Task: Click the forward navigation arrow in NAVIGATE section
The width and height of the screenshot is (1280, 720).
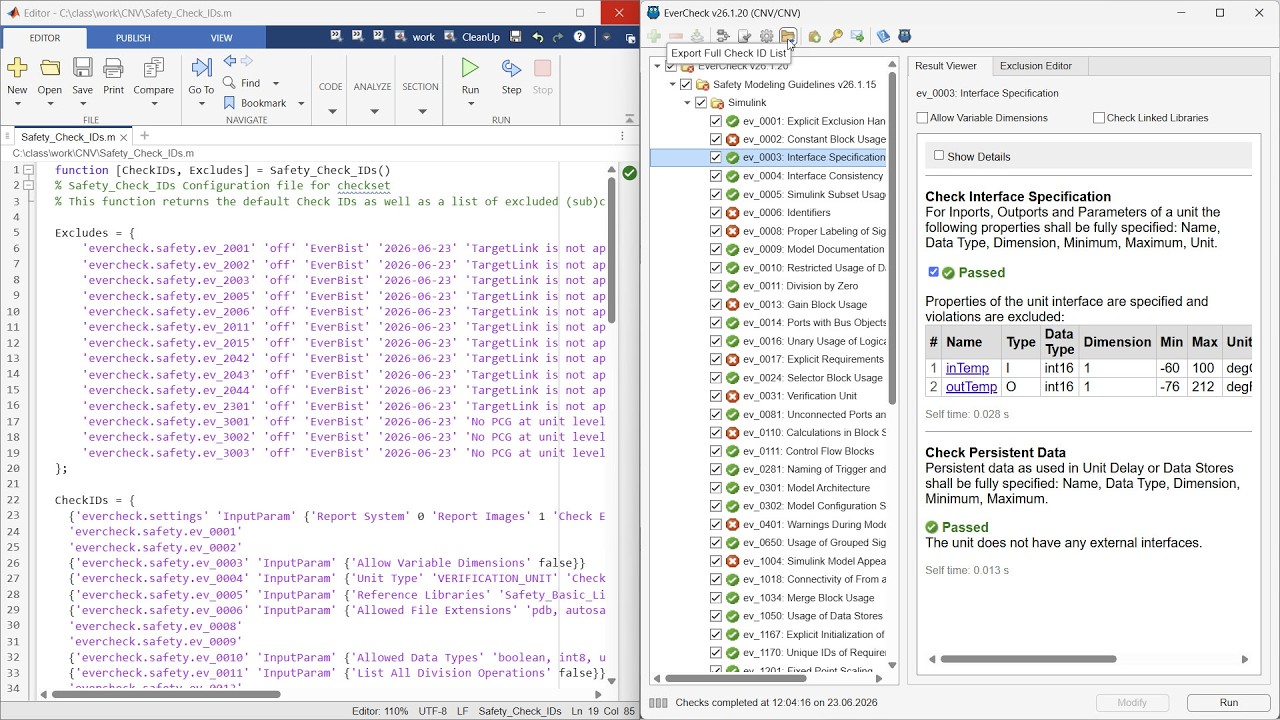Action: [246, 61]
